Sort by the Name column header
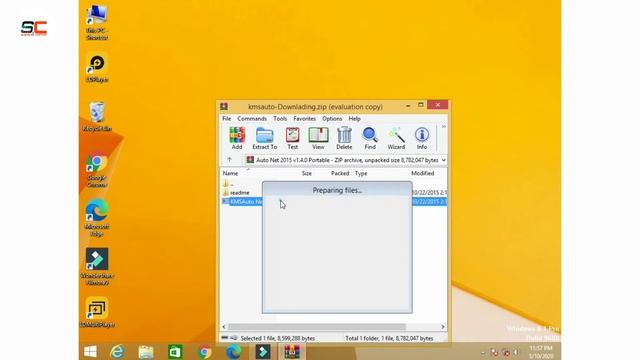 (230, 173)
